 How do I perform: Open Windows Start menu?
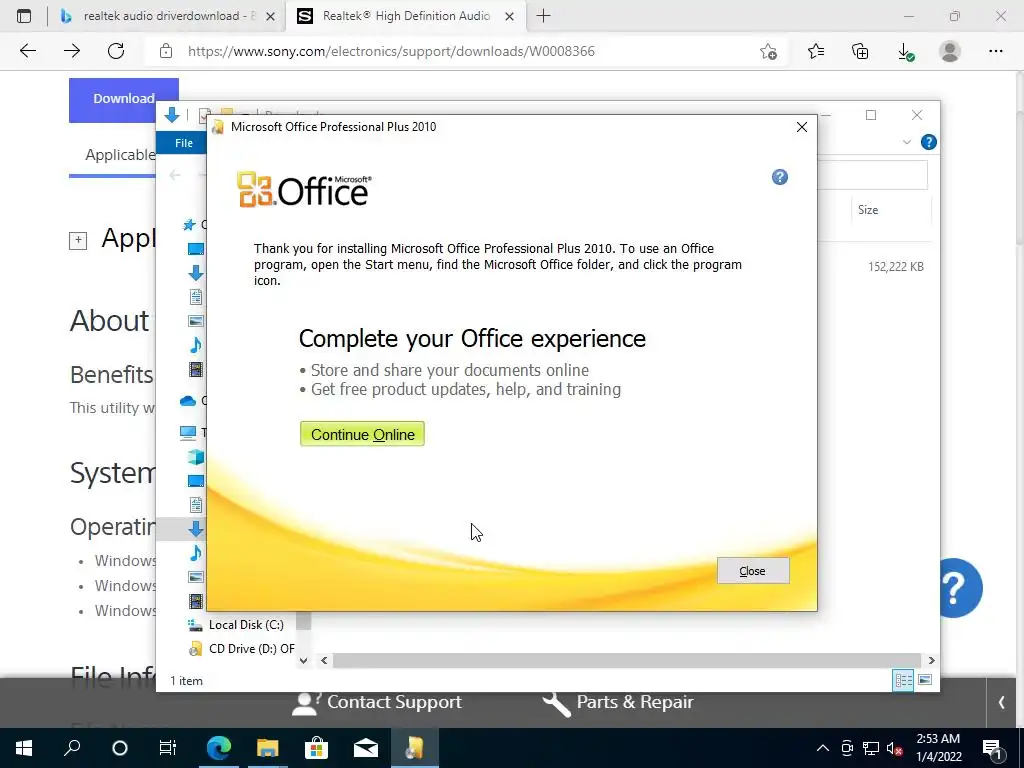pos(24,748)
